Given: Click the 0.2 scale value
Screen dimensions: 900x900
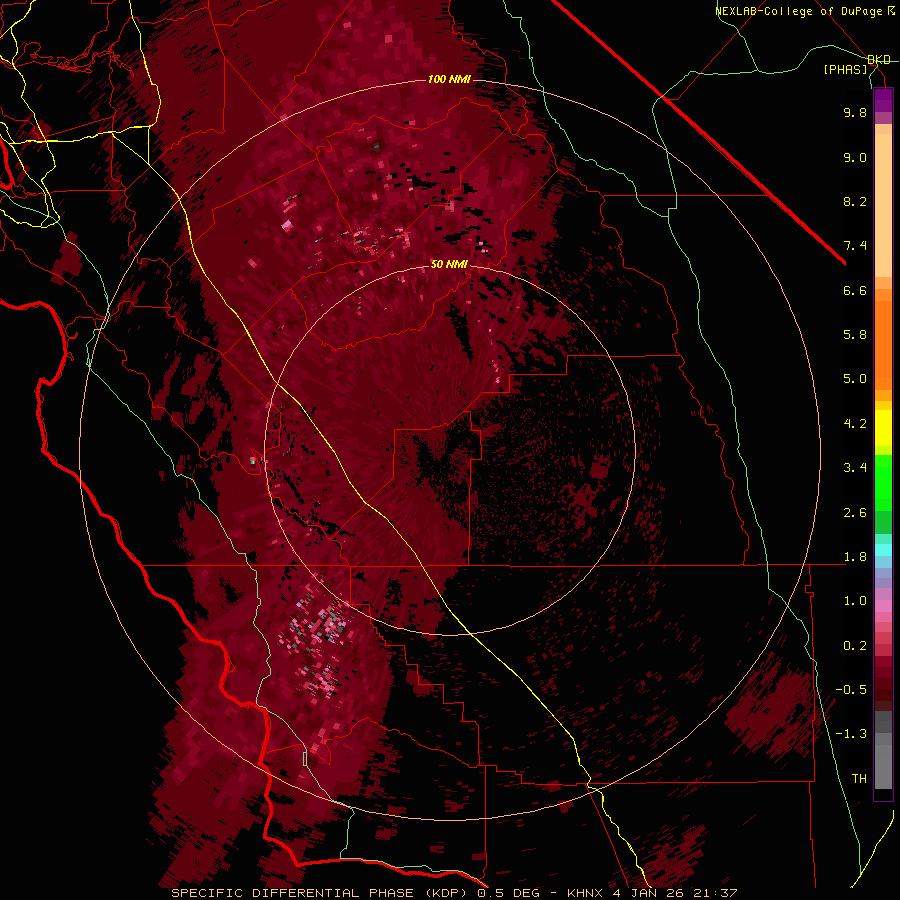Looking at the screenshot, I should click(855, 646).
